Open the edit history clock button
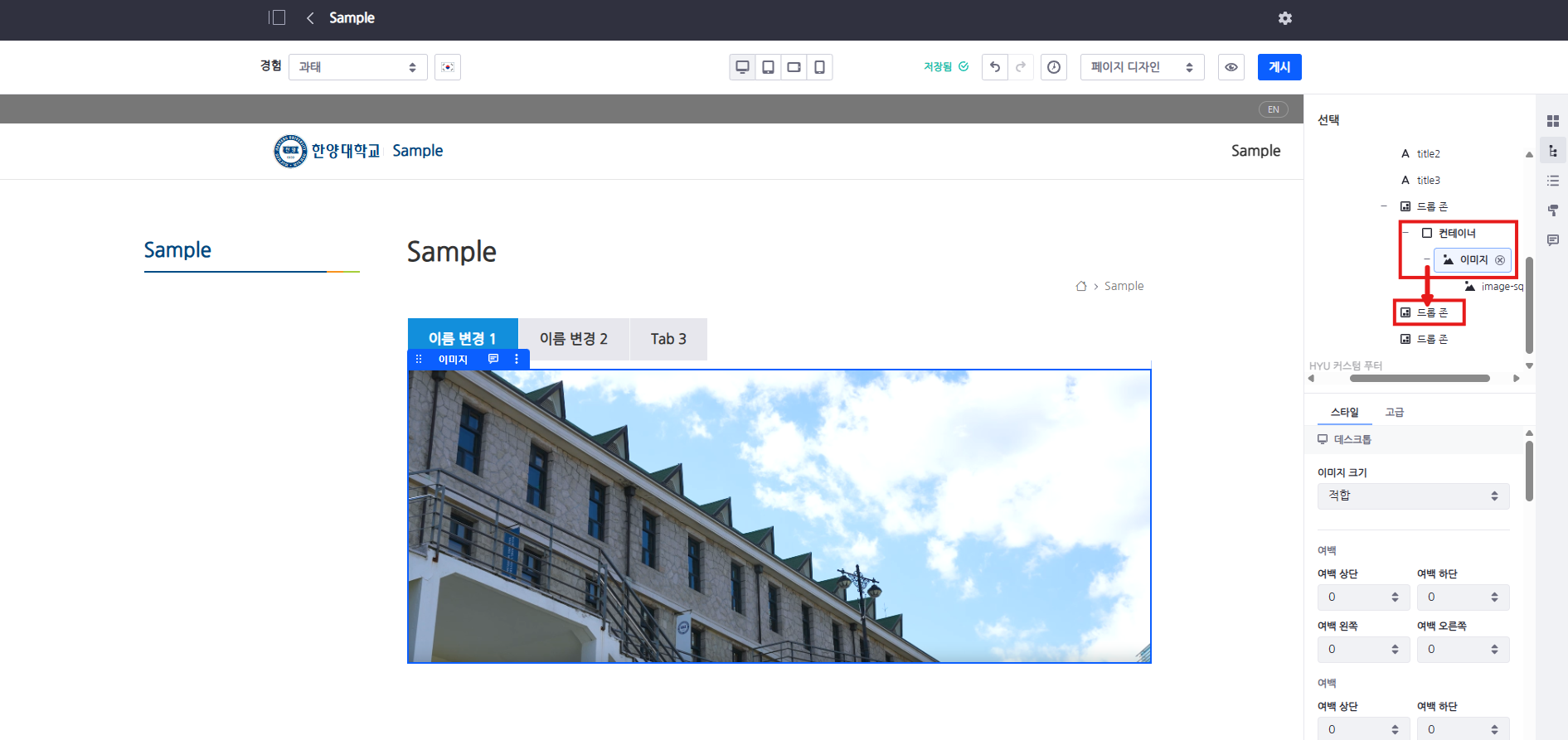This screenshot has width=1568, height=740. [1053, 67]
